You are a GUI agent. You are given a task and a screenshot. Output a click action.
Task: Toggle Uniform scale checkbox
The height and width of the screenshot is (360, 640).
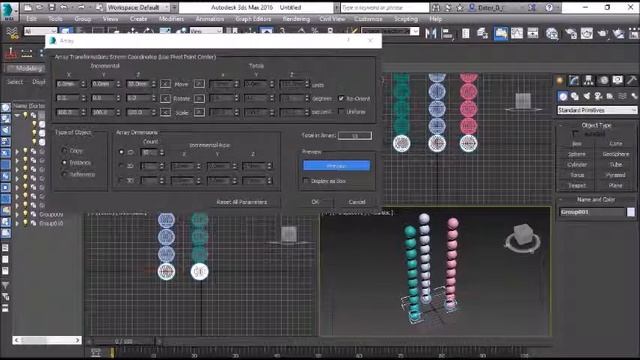[x=341, y=111]
